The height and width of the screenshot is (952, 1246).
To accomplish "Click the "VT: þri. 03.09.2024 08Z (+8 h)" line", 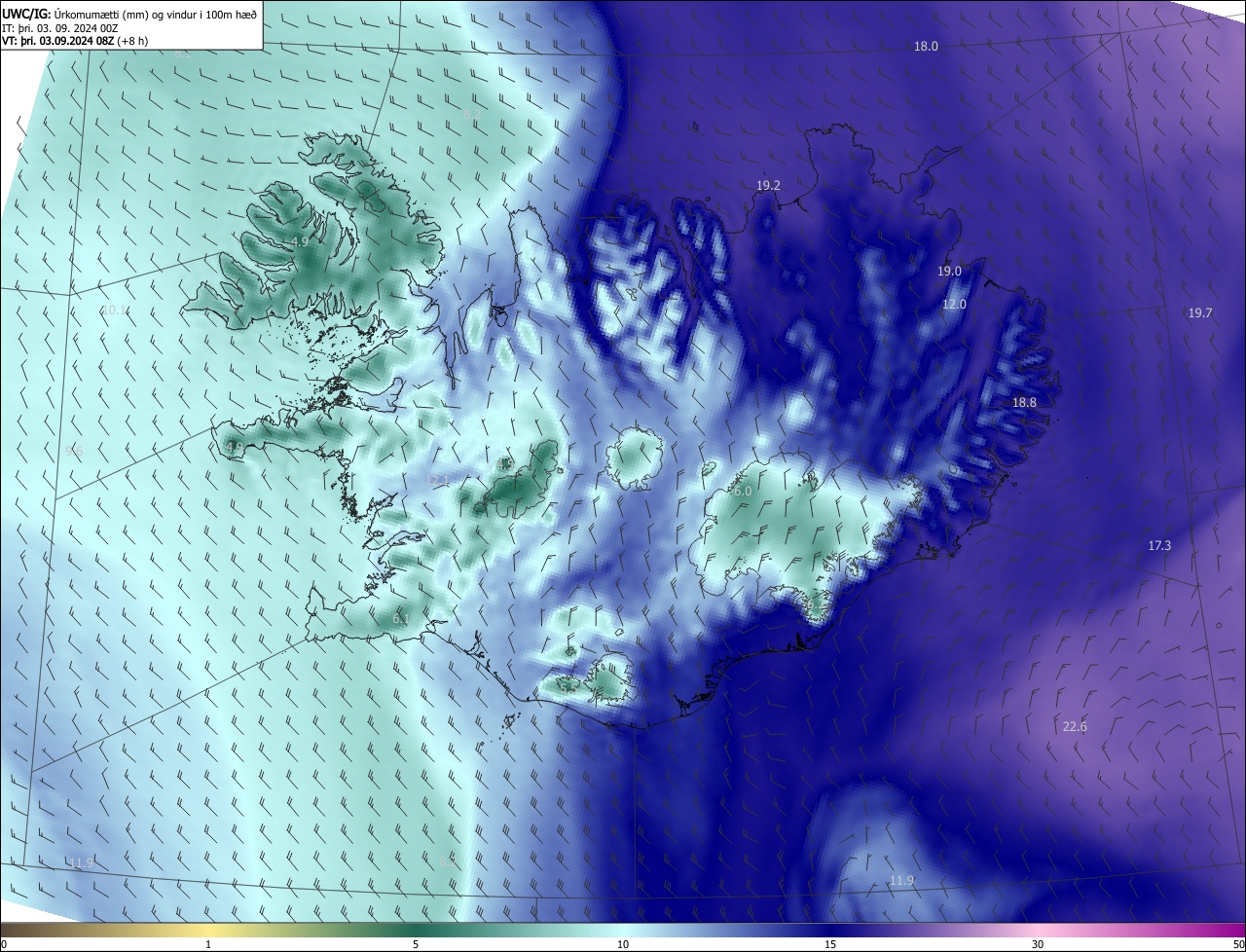I will [74, 41].
